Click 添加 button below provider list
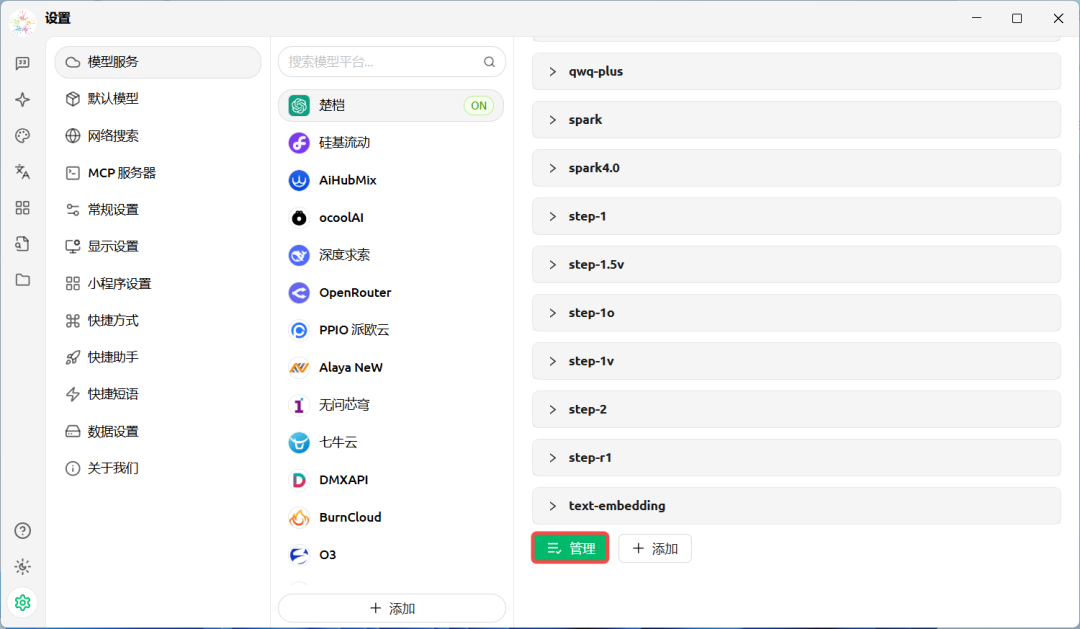 click(392, 608)
